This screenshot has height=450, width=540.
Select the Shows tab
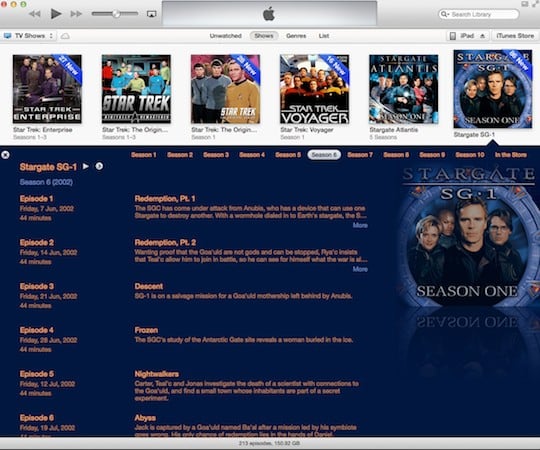[264, 36]
